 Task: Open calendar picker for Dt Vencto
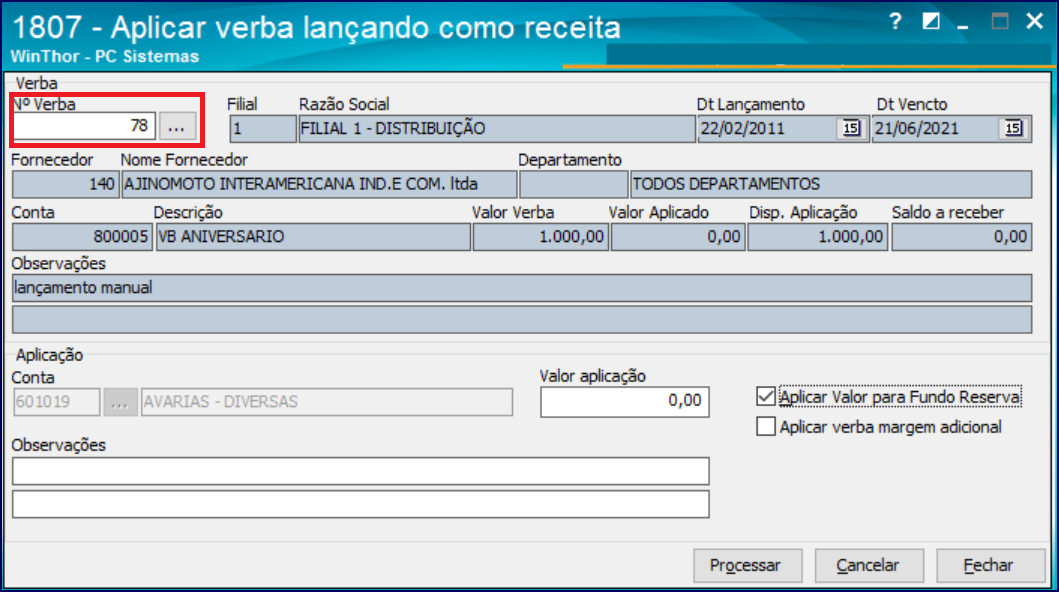pyautogui.click(x=1013, y=128)
